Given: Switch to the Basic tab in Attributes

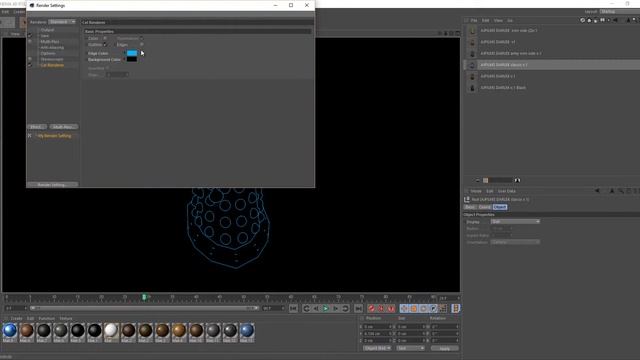Looking at the screenshot, I should point(470,207).
